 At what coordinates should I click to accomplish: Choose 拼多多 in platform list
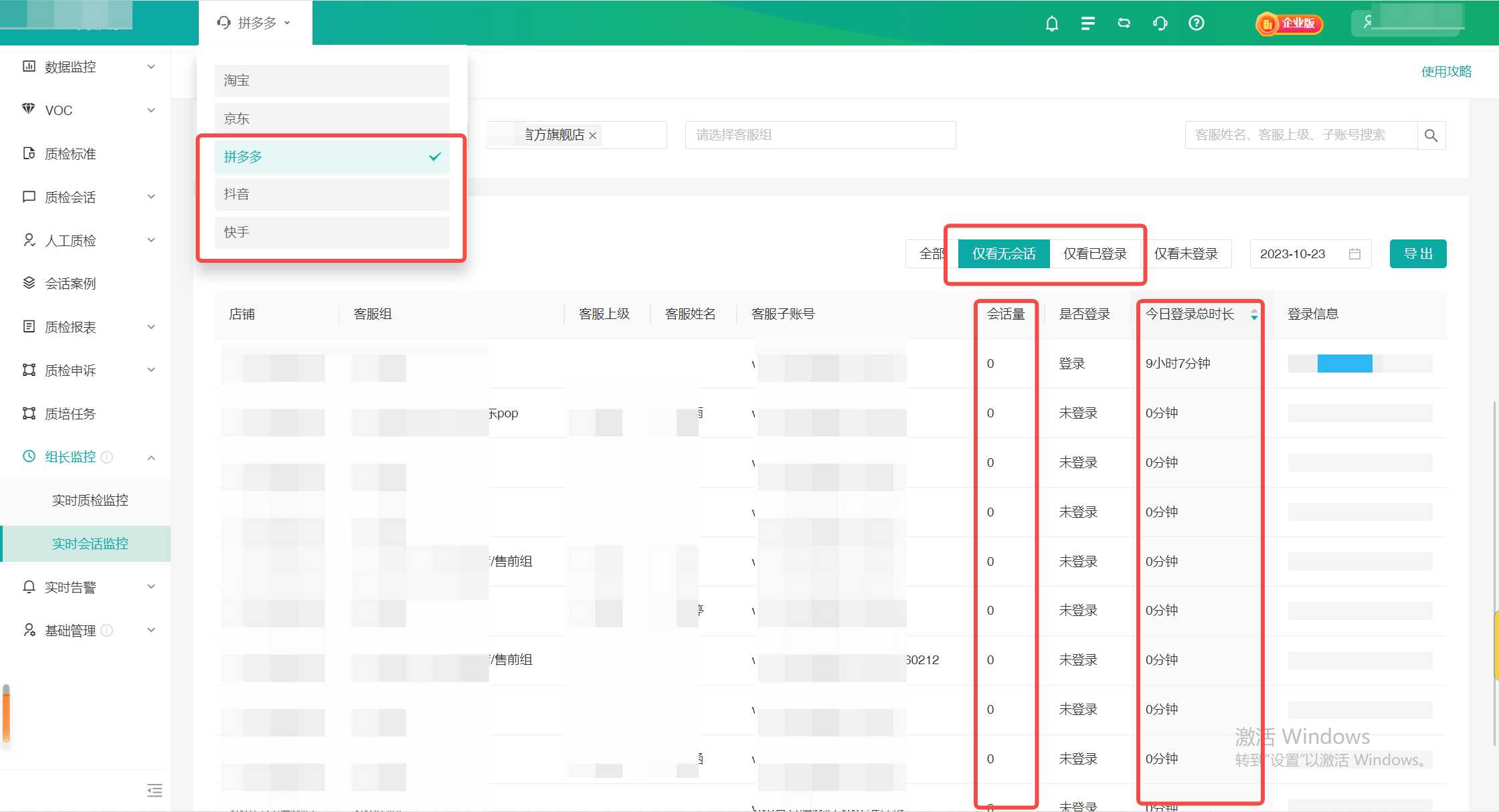(x=332, y=157)
